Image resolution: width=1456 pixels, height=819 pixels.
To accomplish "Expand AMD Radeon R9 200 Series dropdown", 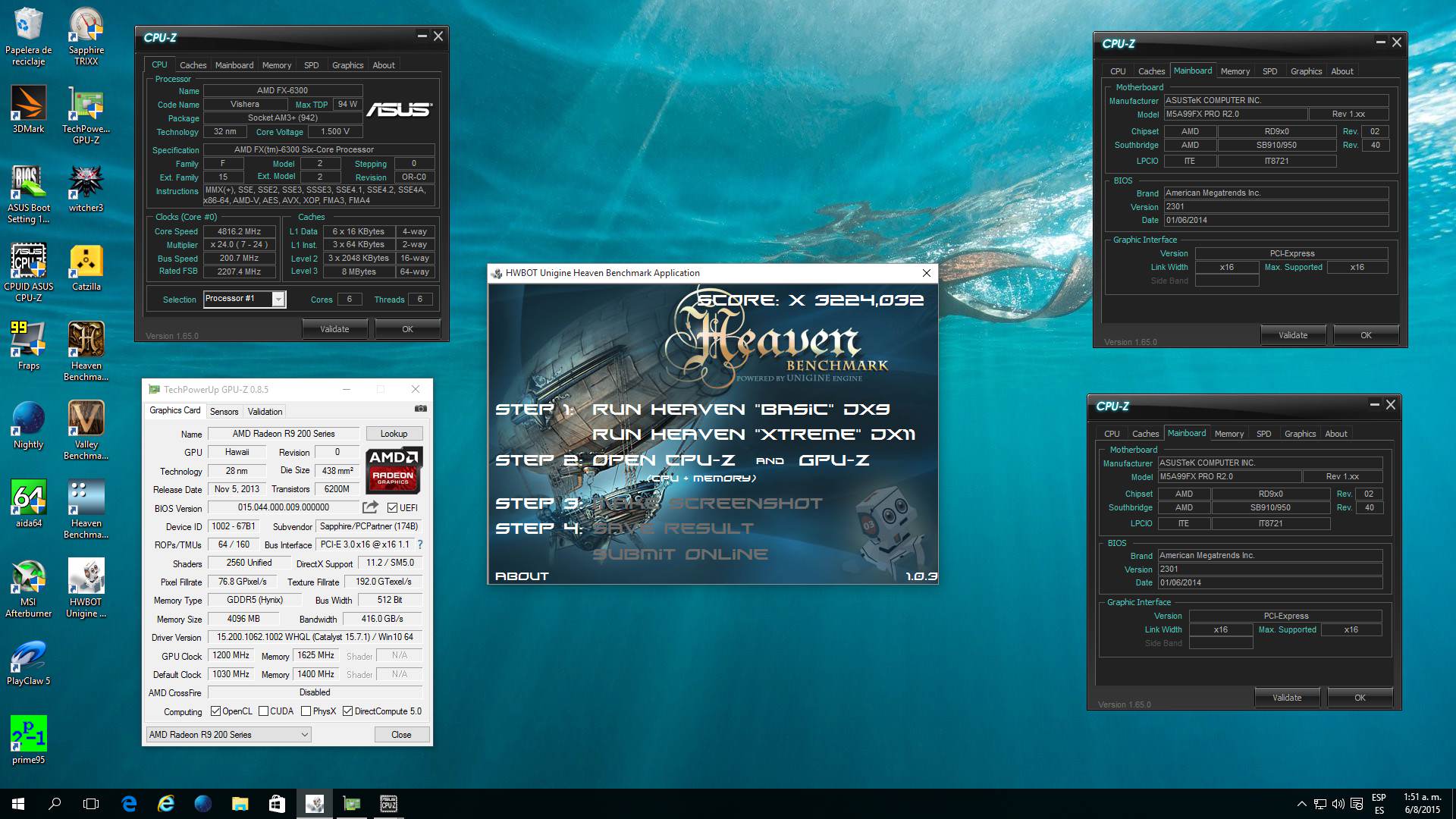I will pos(228,734).
